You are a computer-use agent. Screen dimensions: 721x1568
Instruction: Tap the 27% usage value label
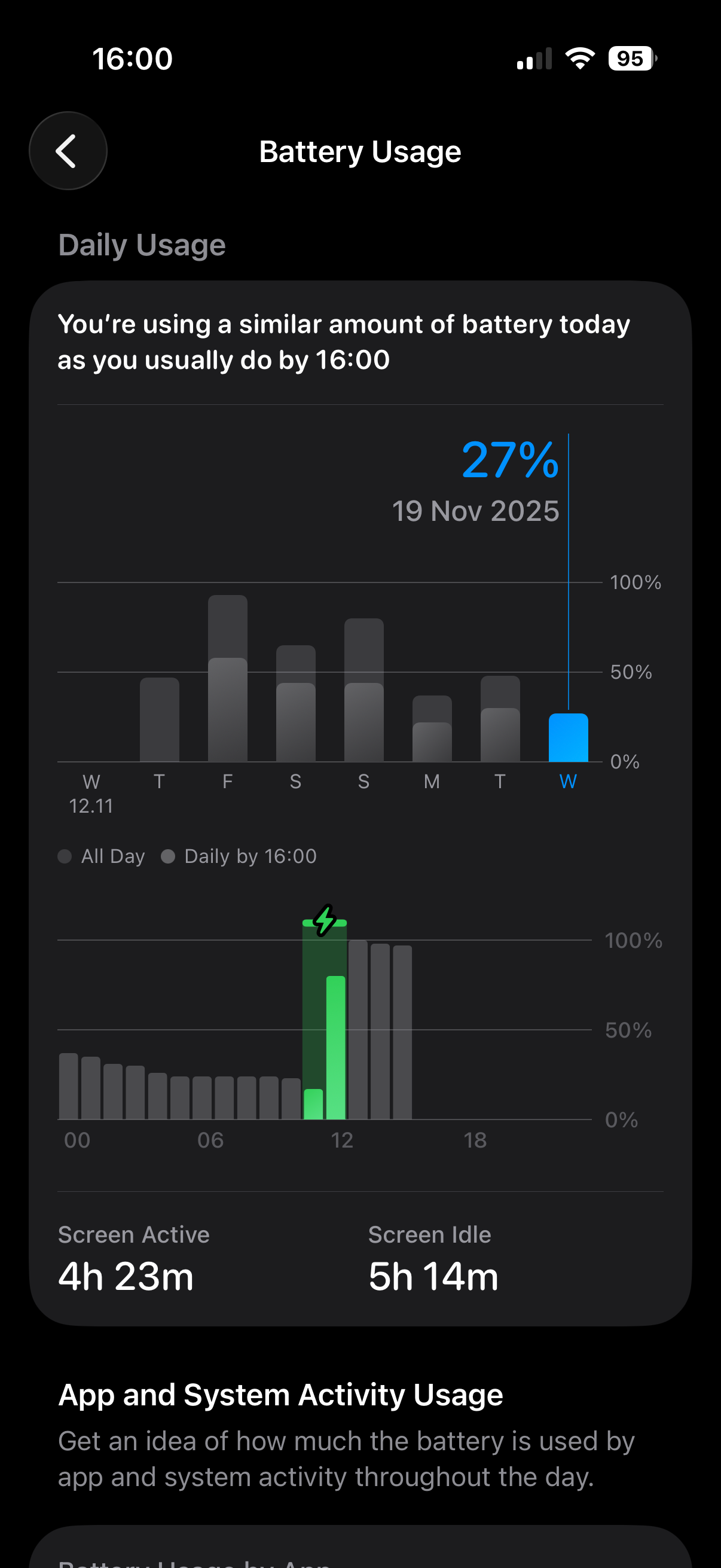click(510, 460)
